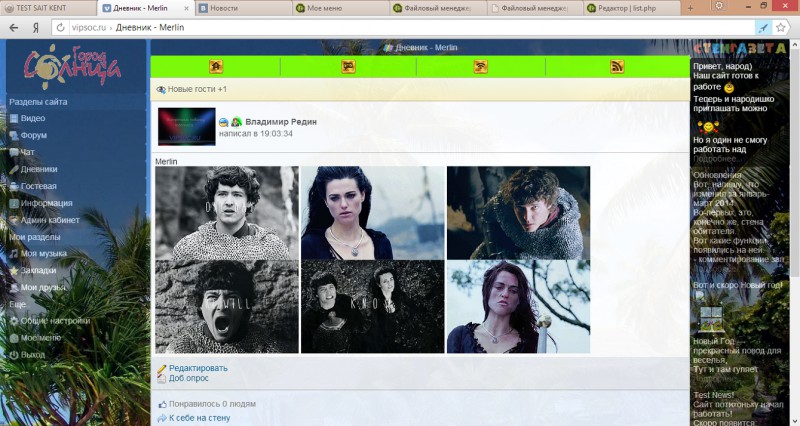Open top-left black-and-white knight image
Viewport: 800px width, 426px height.
coord(227,213)
